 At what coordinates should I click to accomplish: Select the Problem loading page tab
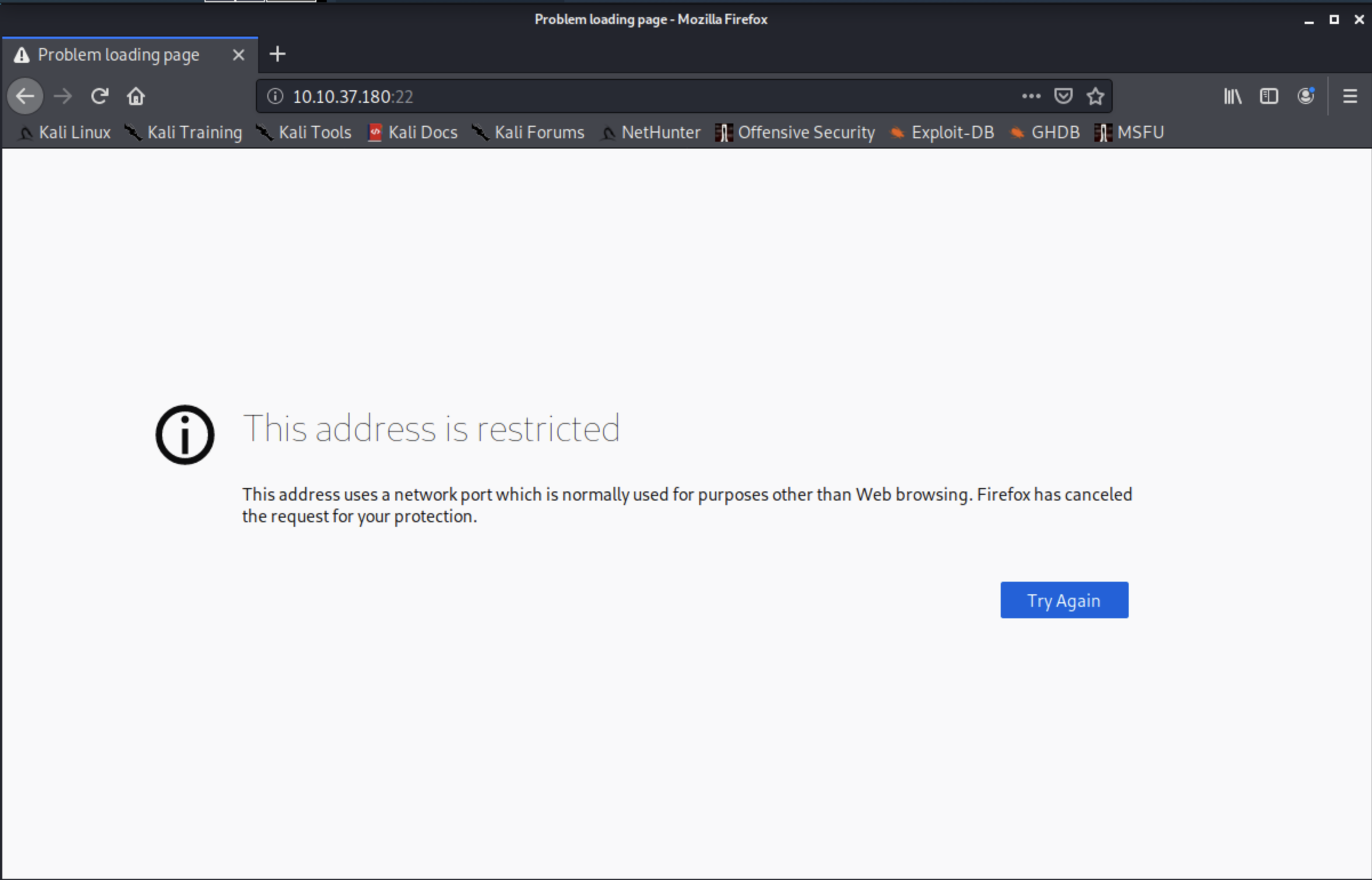(118, 55)
